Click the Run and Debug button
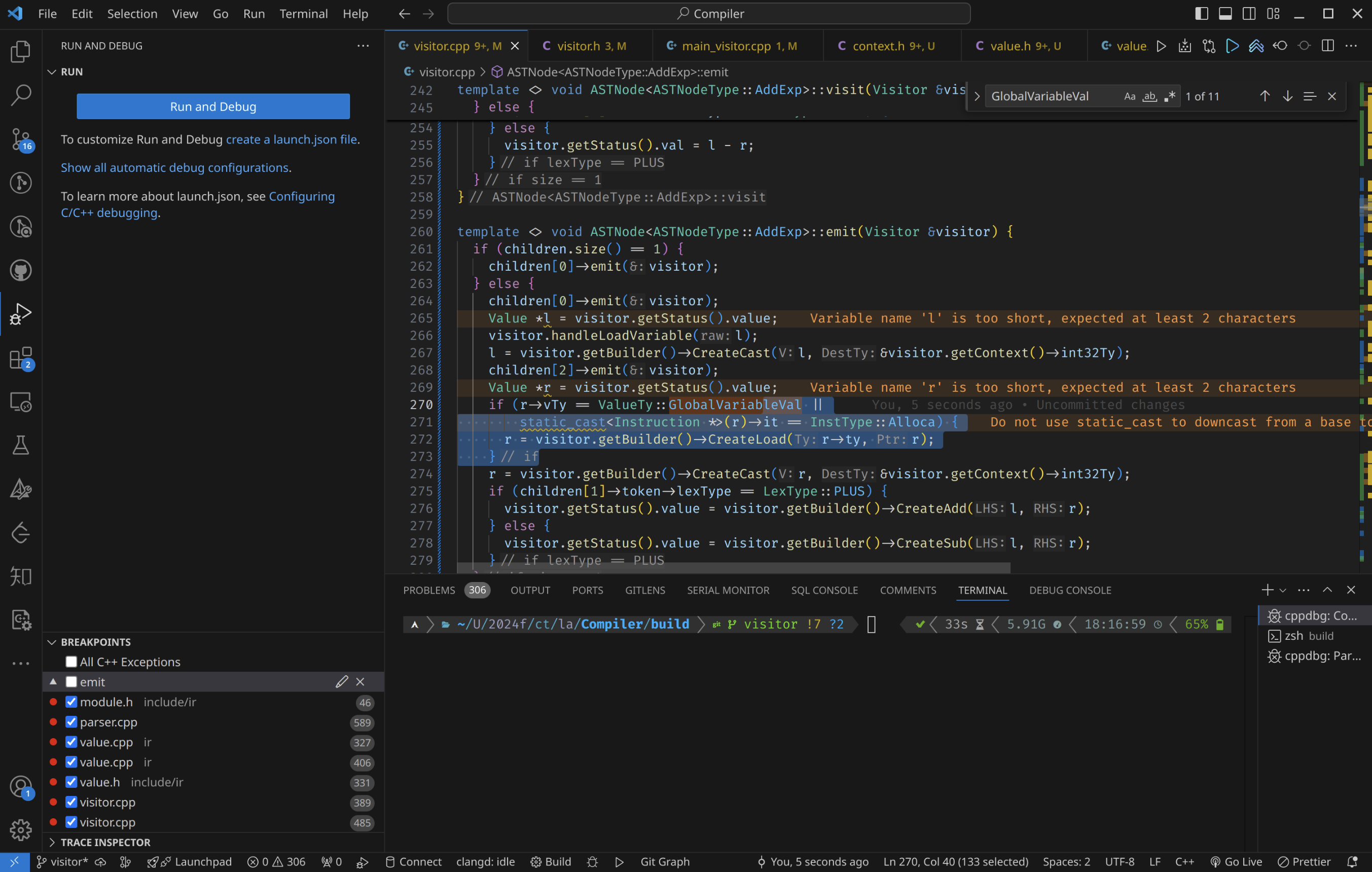 (x=213, y=106)
